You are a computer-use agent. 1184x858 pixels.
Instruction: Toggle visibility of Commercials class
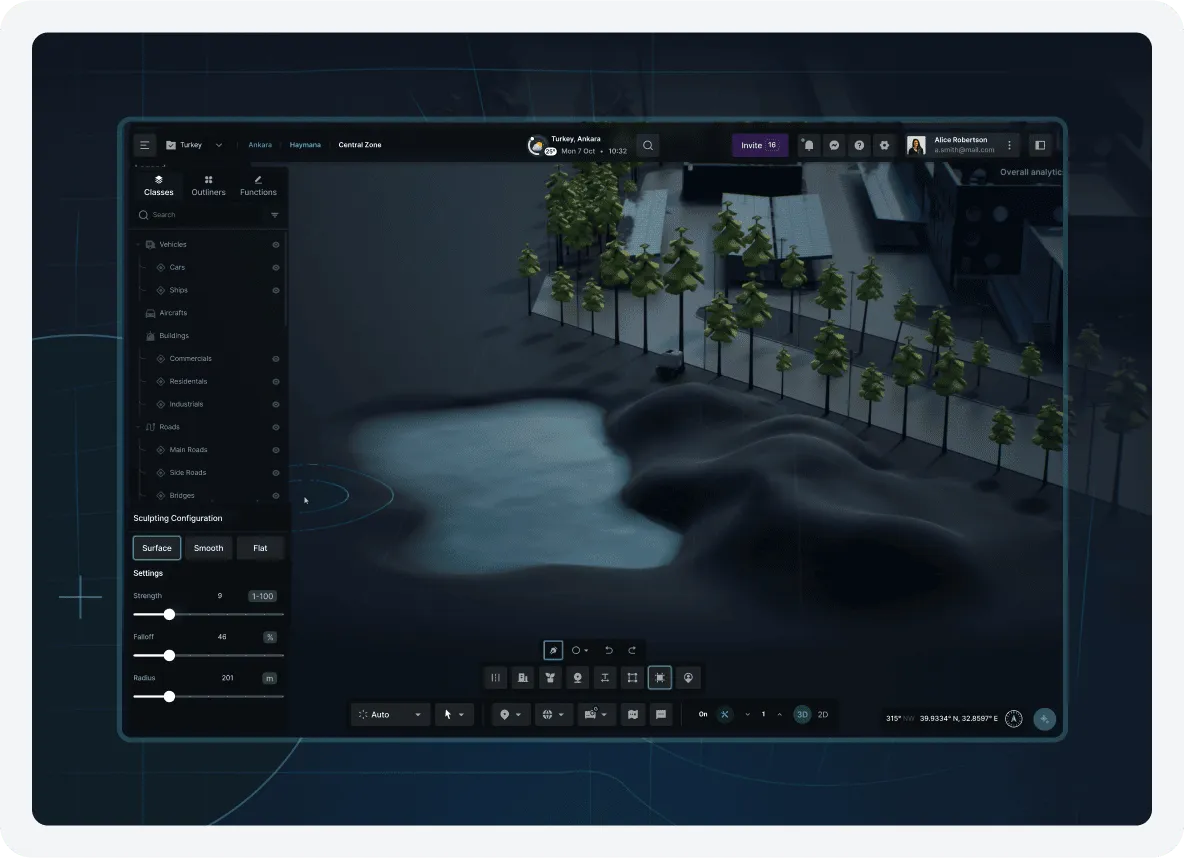tap(276, 359)
